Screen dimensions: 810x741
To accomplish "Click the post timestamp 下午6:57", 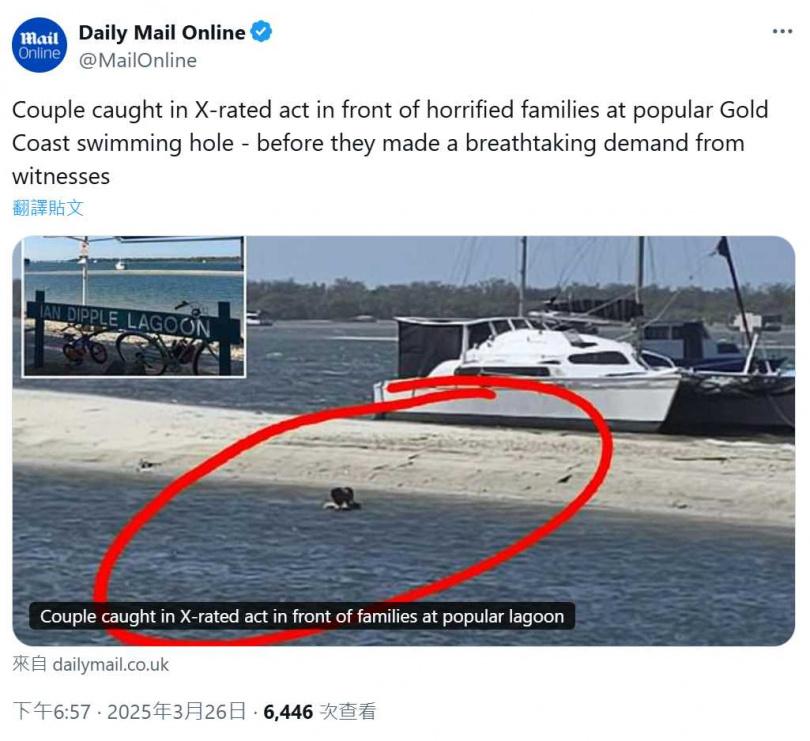I will [x=52, y=712].
